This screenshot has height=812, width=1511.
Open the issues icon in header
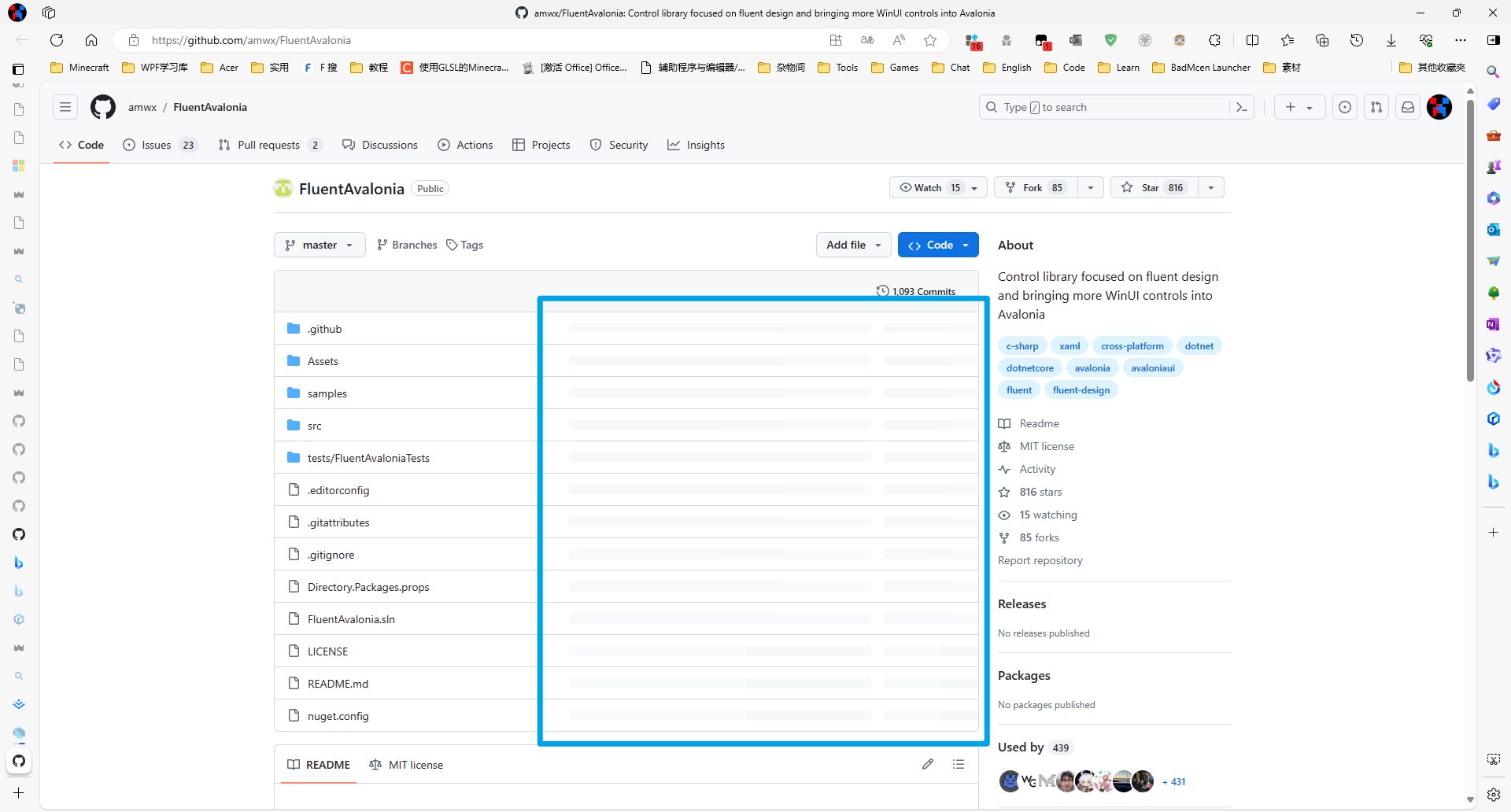(1345, 107)
